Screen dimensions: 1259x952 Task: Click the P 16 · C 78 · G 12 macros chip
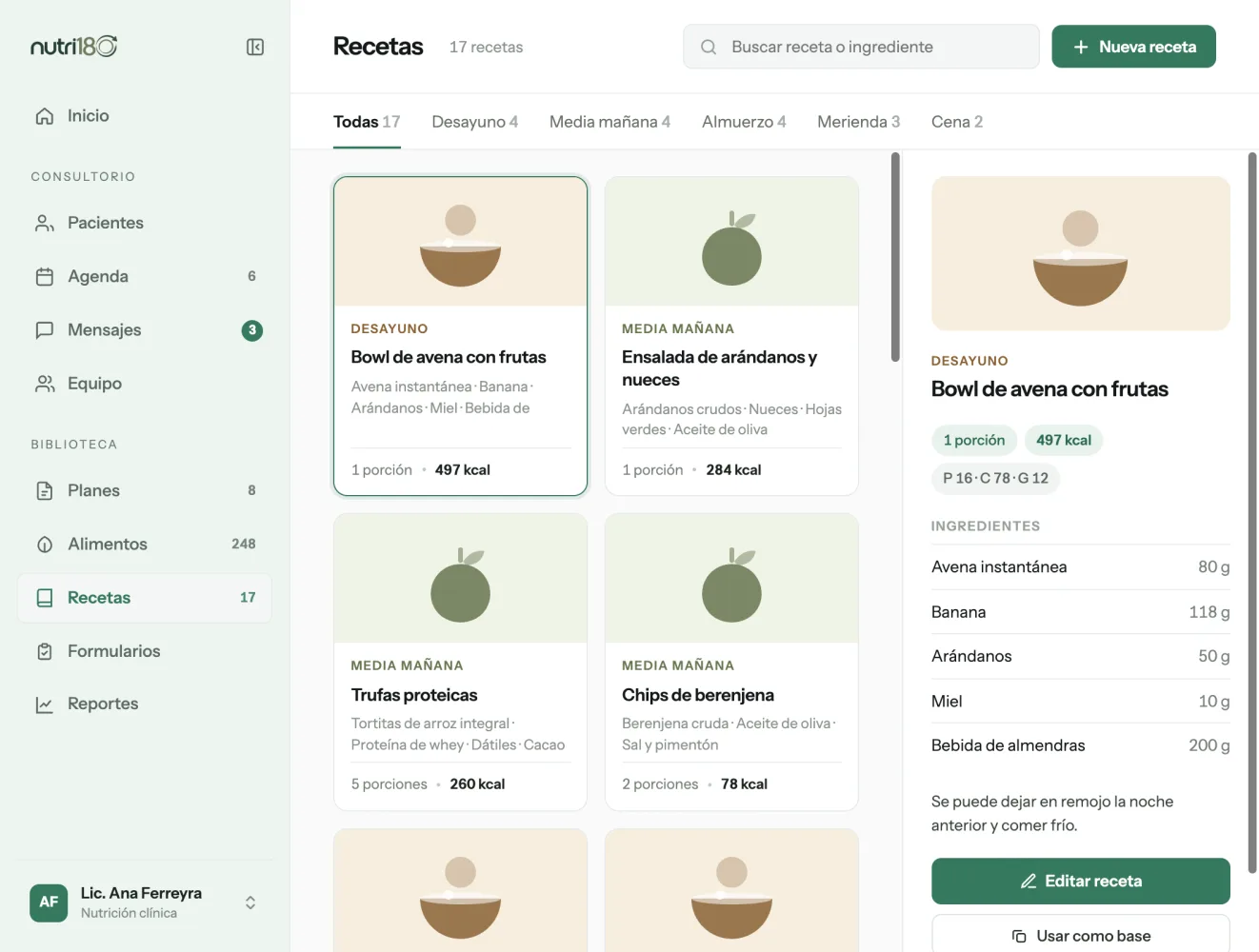[x=995, y=479]
